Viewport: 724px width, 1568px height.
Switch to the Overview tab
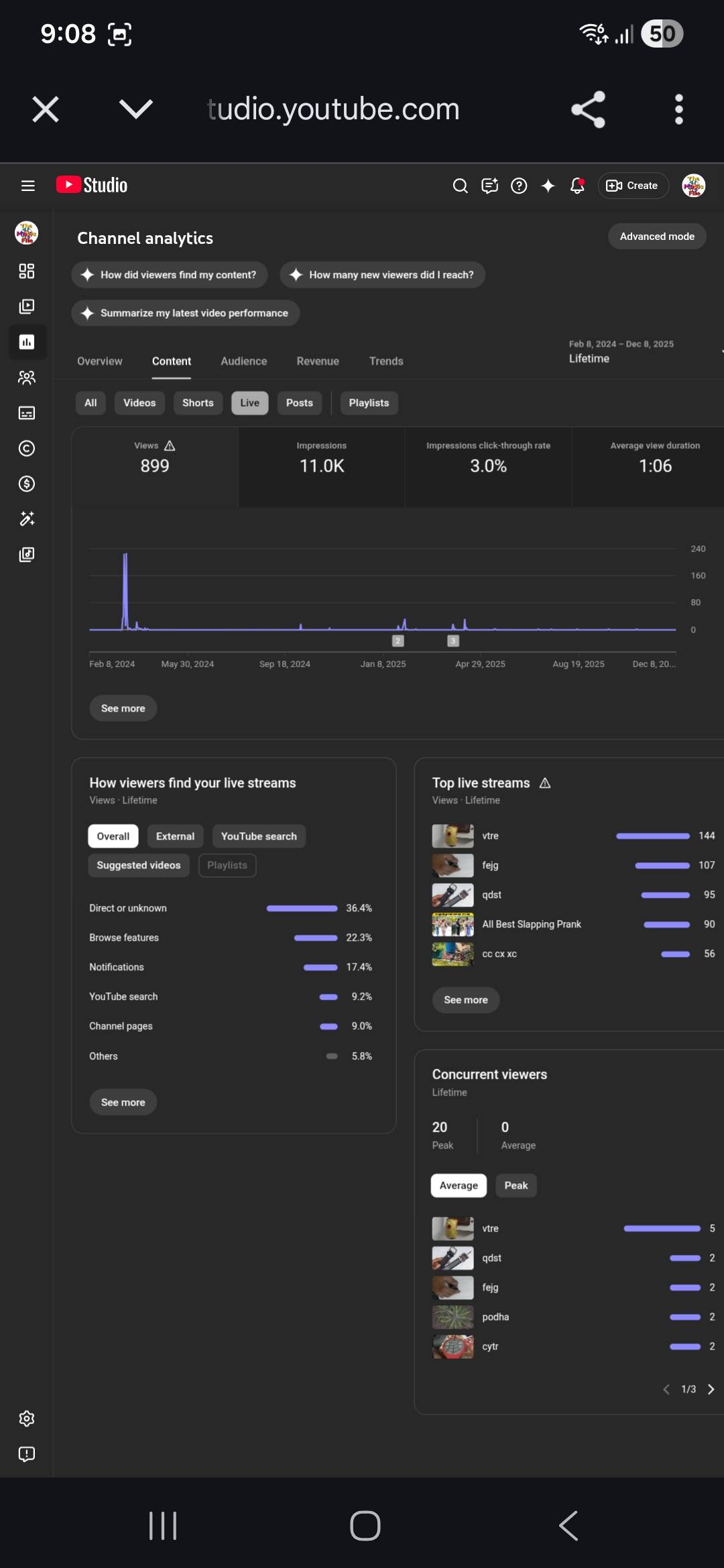tap(100, 361)
